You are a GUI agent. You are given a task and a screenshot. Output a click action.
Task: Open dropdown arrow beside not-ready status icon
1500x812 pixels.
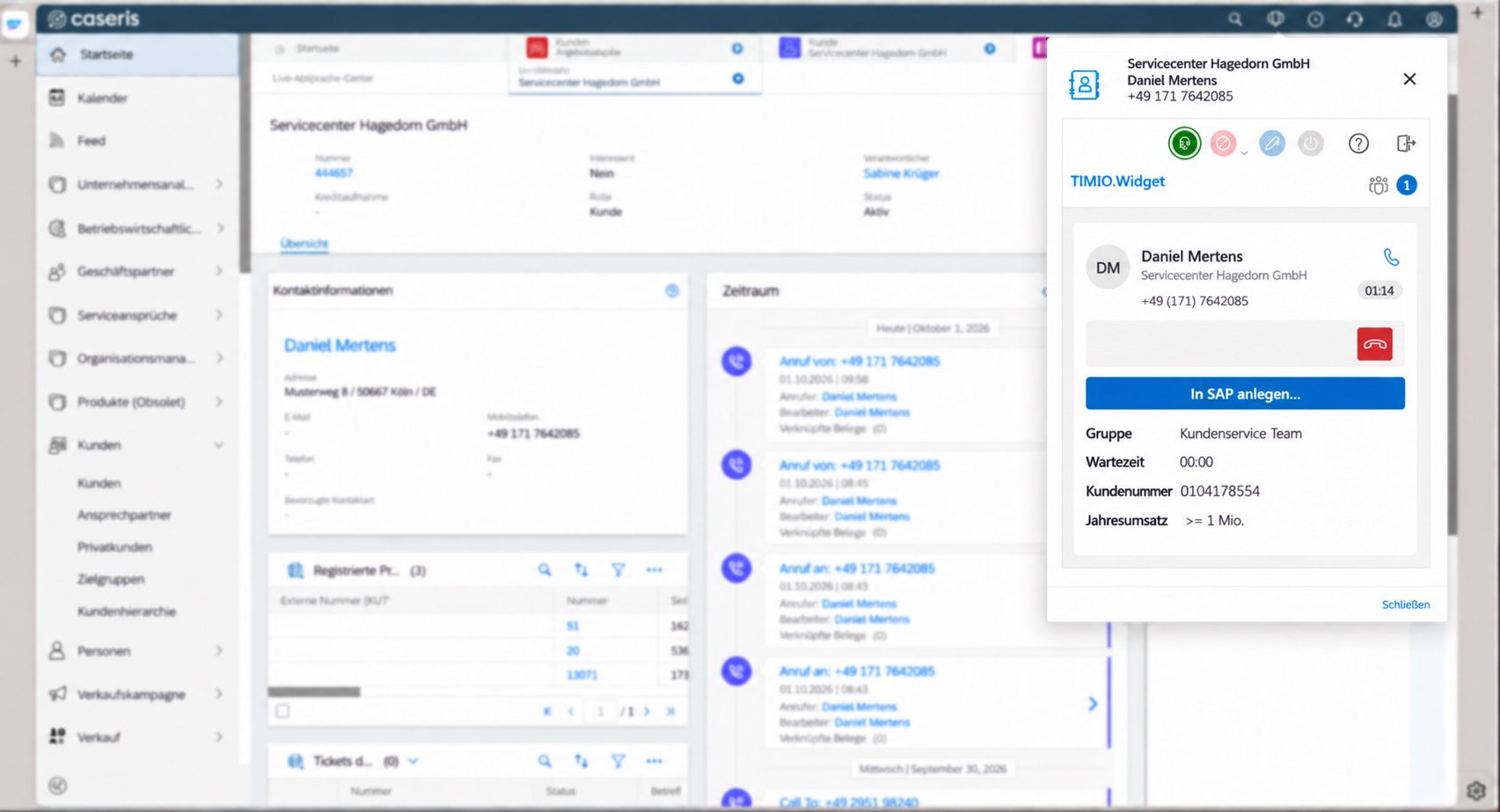point(1244,153)
